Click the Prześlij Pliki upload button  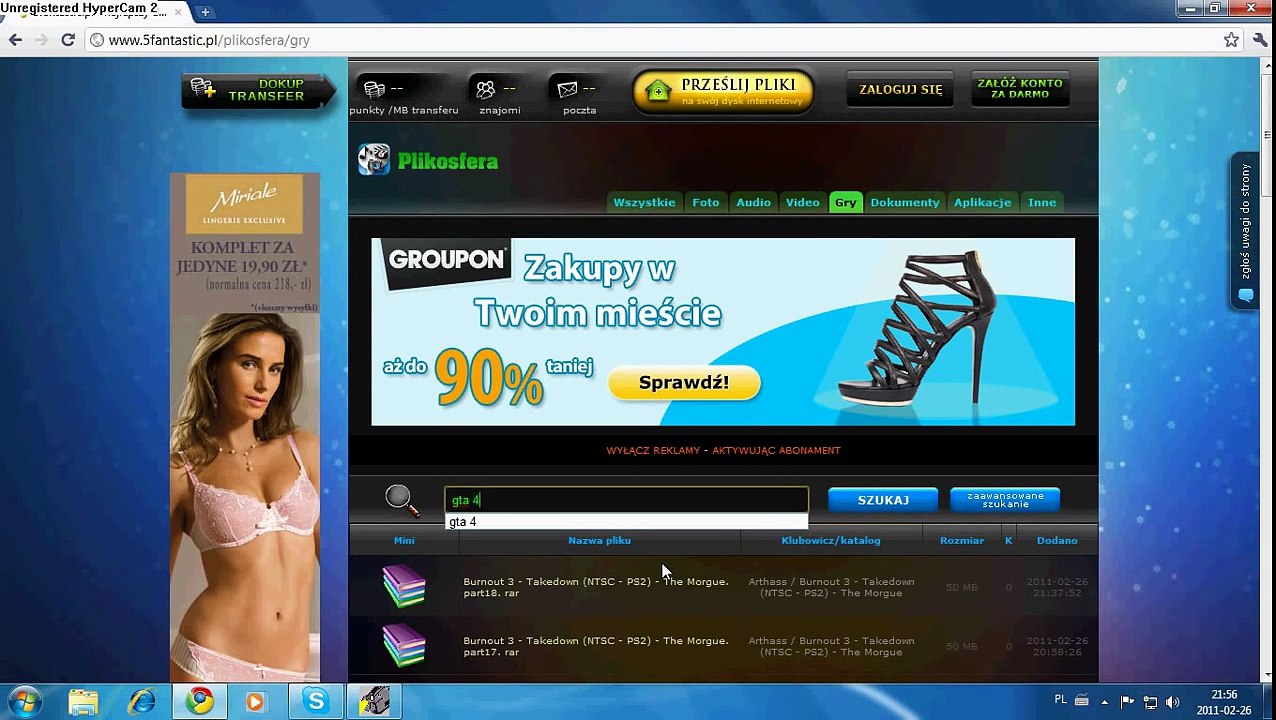[x=723, y=91]
